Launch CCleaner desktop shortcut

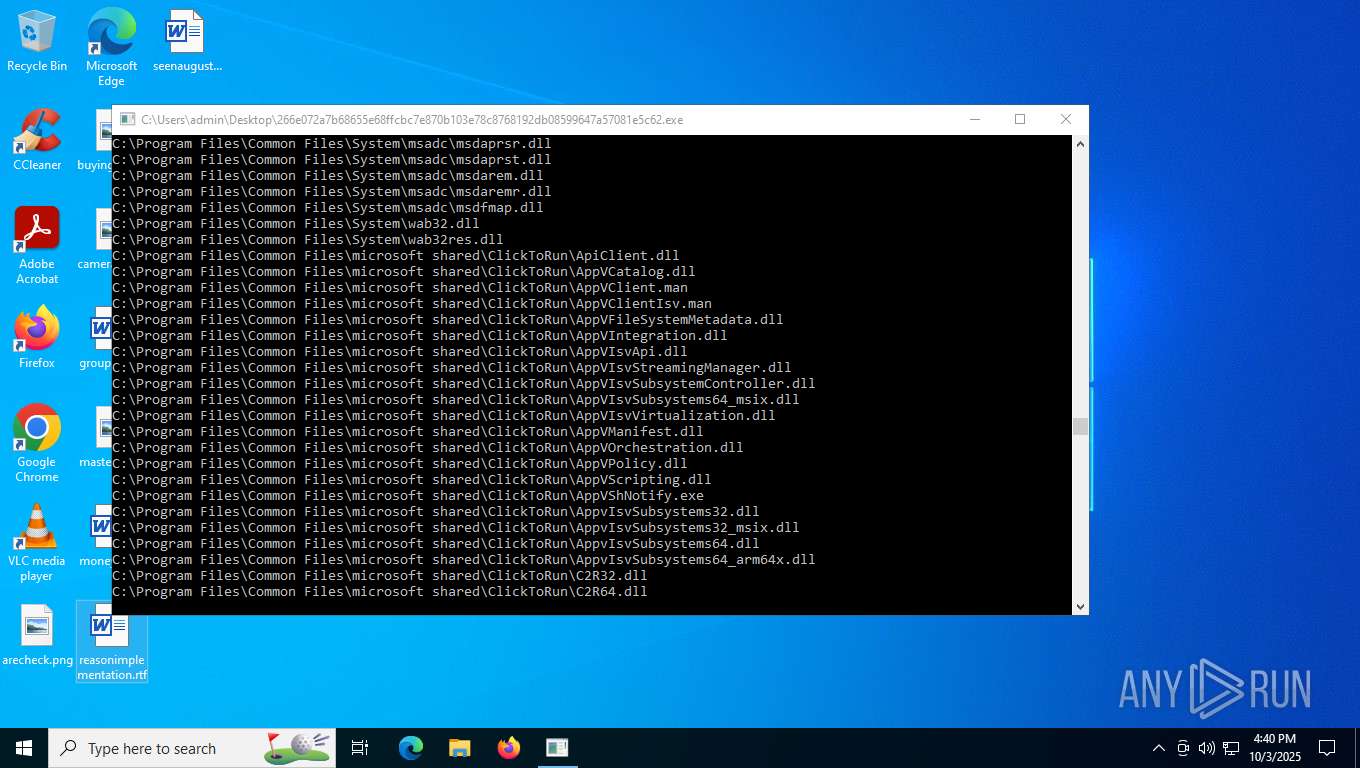pos(37,140)
